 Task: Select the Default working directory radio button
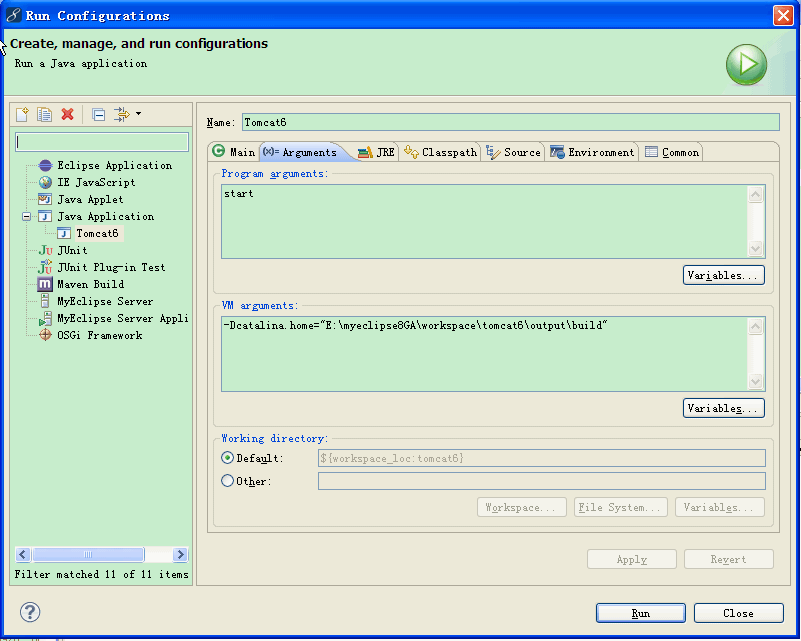[227, 458]
